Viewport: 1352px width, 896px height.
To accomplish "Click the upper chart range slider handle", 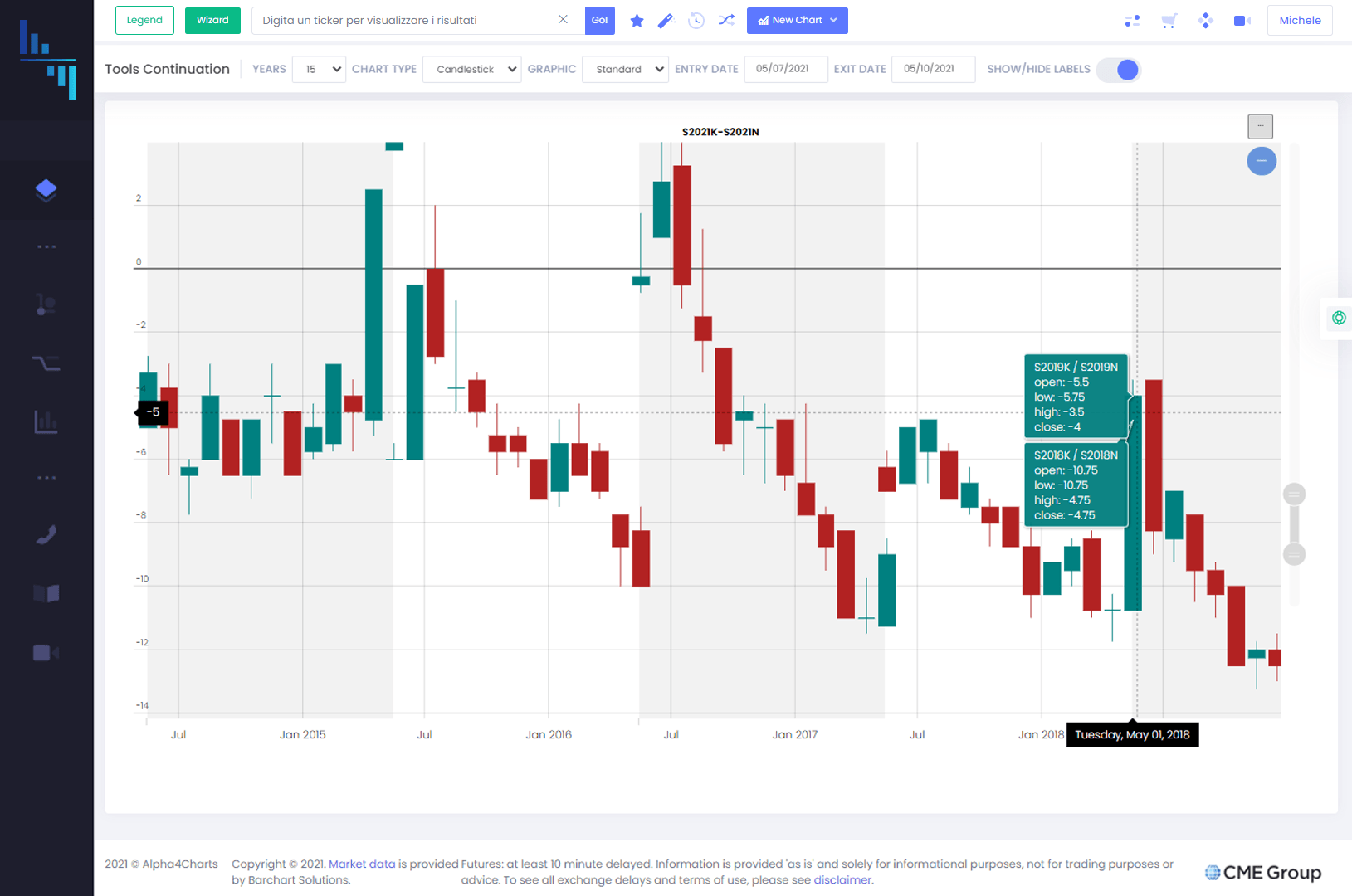I will pos(1294,494).
